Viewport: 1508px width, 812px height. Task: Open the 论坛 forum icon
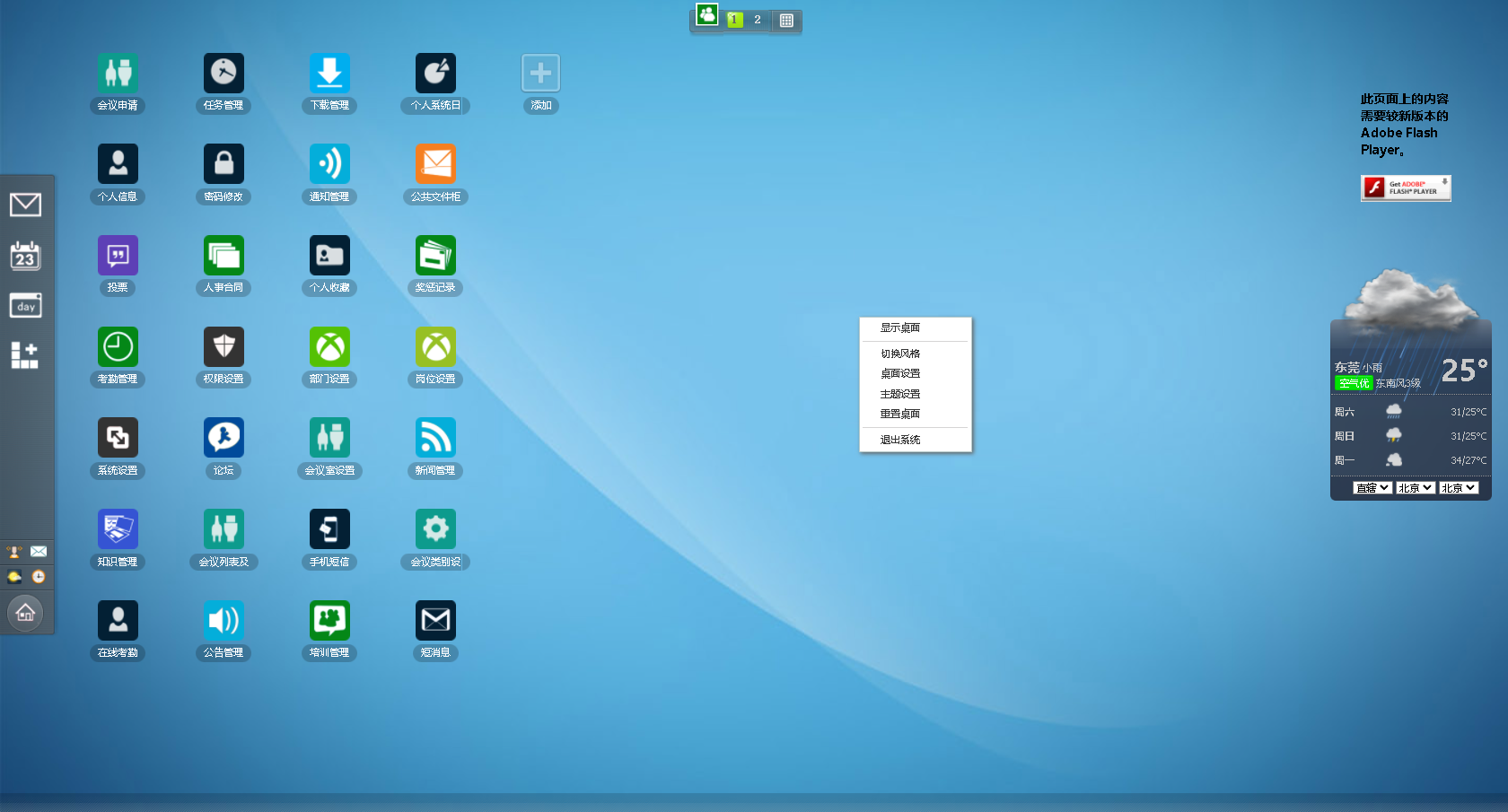[224, 438]
